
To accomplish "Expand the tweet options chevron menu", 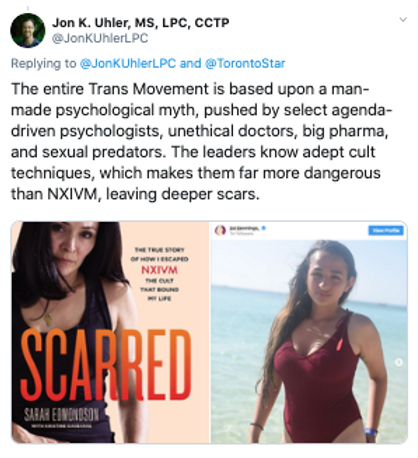I will tap(403, 19).
